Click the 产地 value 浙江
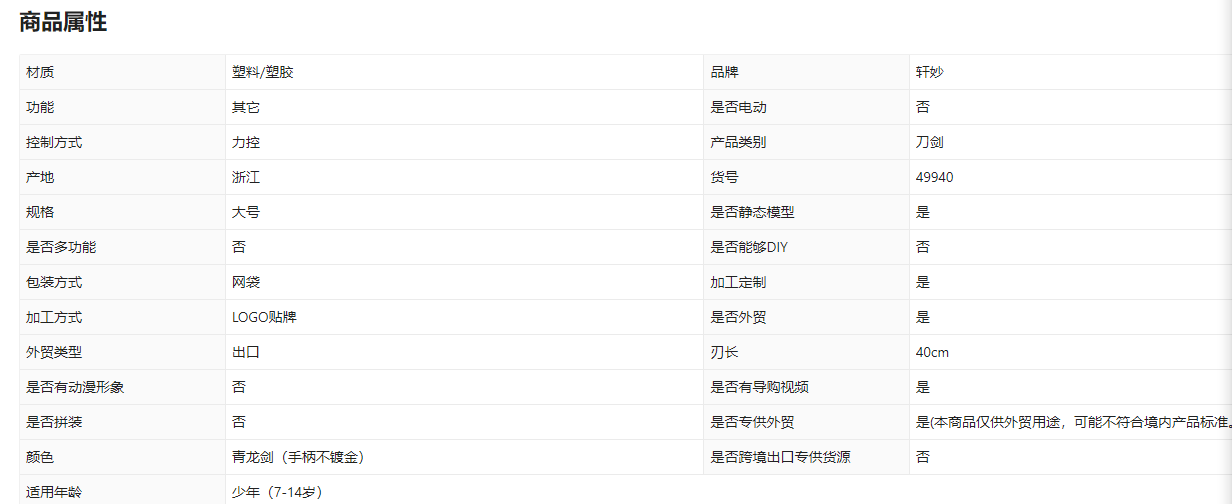The width and height of the screenshot is (1232, 504). (246, 177)
